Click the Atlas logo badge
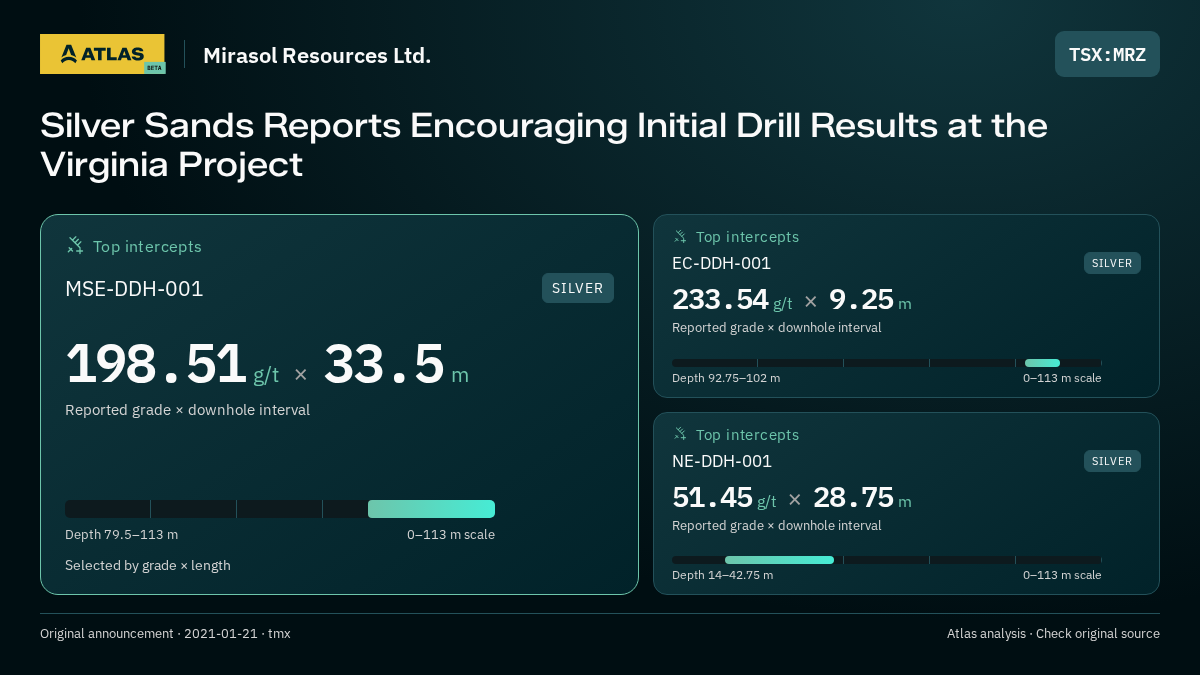 [102, 54]
